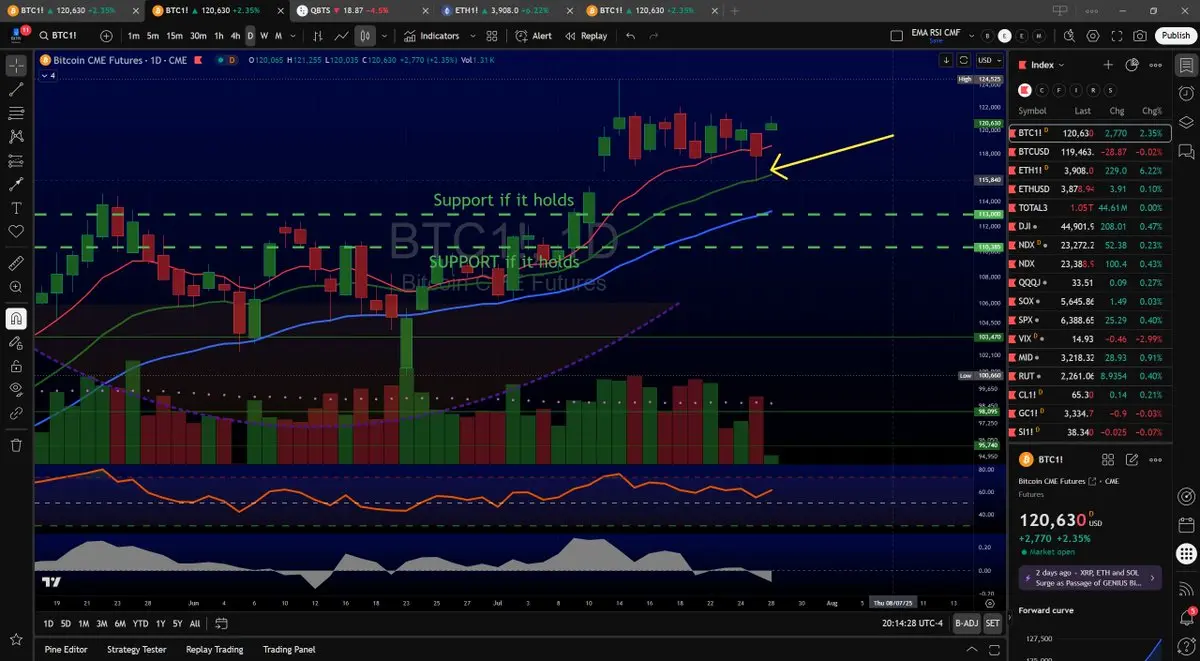The image size is (1200, 661).
Task: Start bar Replay mode
Action: (x=586, y=35)
